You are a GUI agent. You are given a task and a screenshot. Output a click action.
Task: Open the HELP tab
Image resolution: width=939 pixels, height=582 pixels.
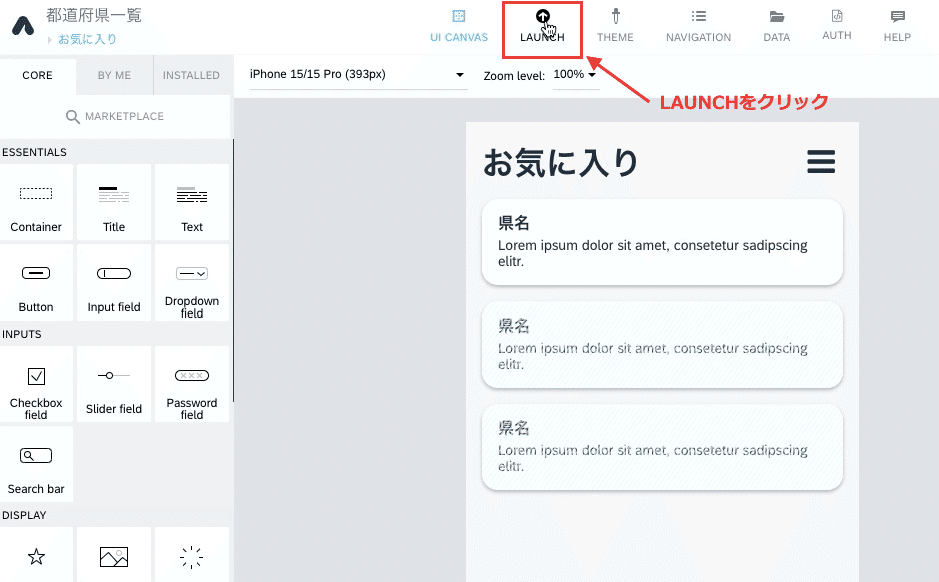pos(897,26)
